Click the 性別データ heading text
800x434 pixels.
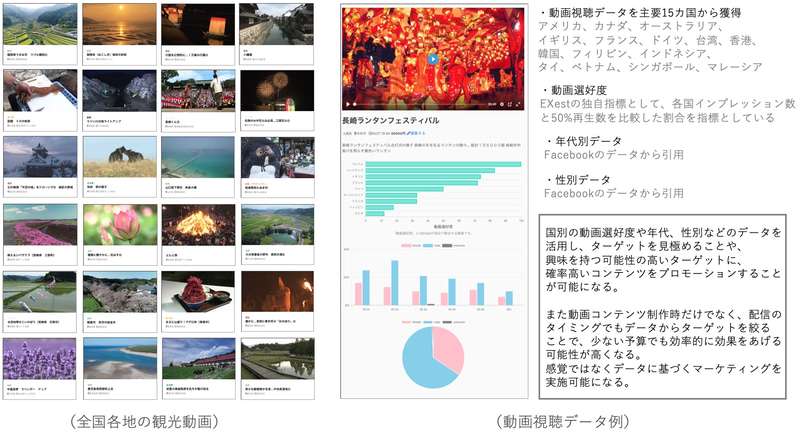tap(583, 180)
